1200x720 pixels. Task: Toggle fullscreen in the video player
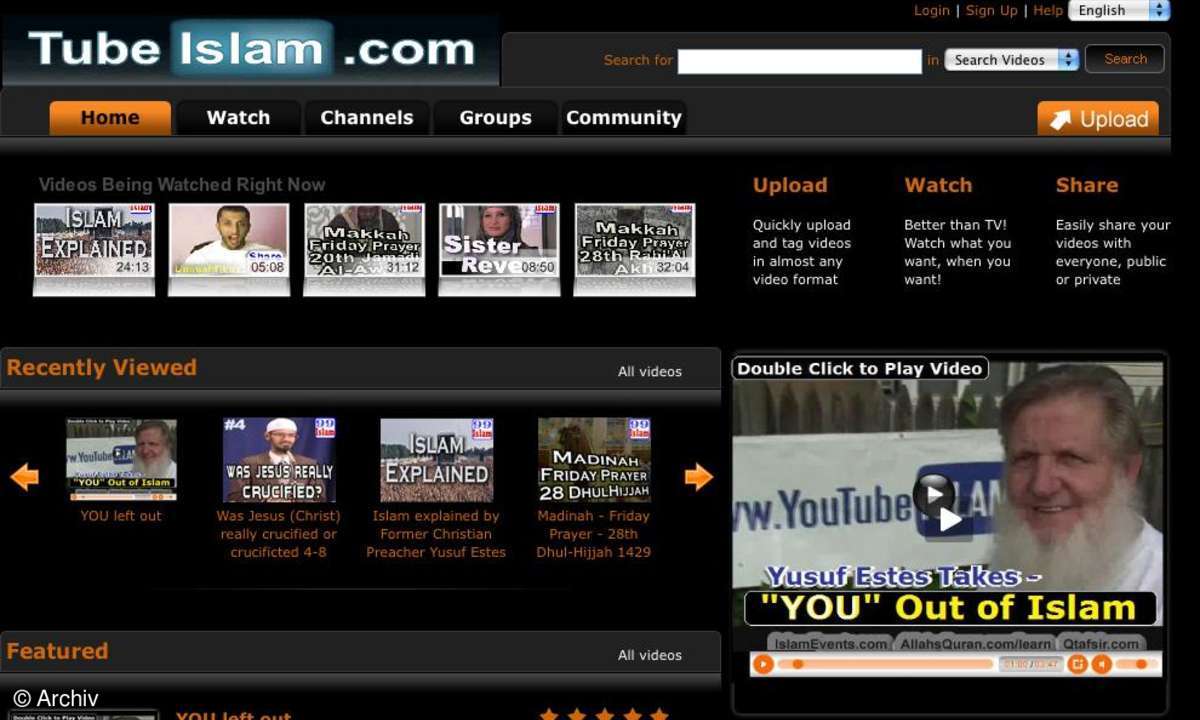tap(1077, 664)
